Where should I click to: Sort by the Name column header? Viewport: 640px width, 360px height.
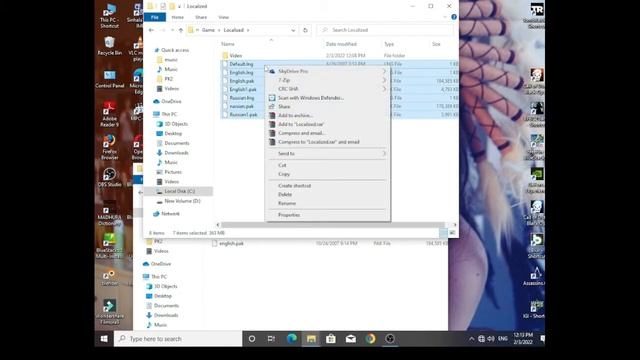(x=228, y=44)
